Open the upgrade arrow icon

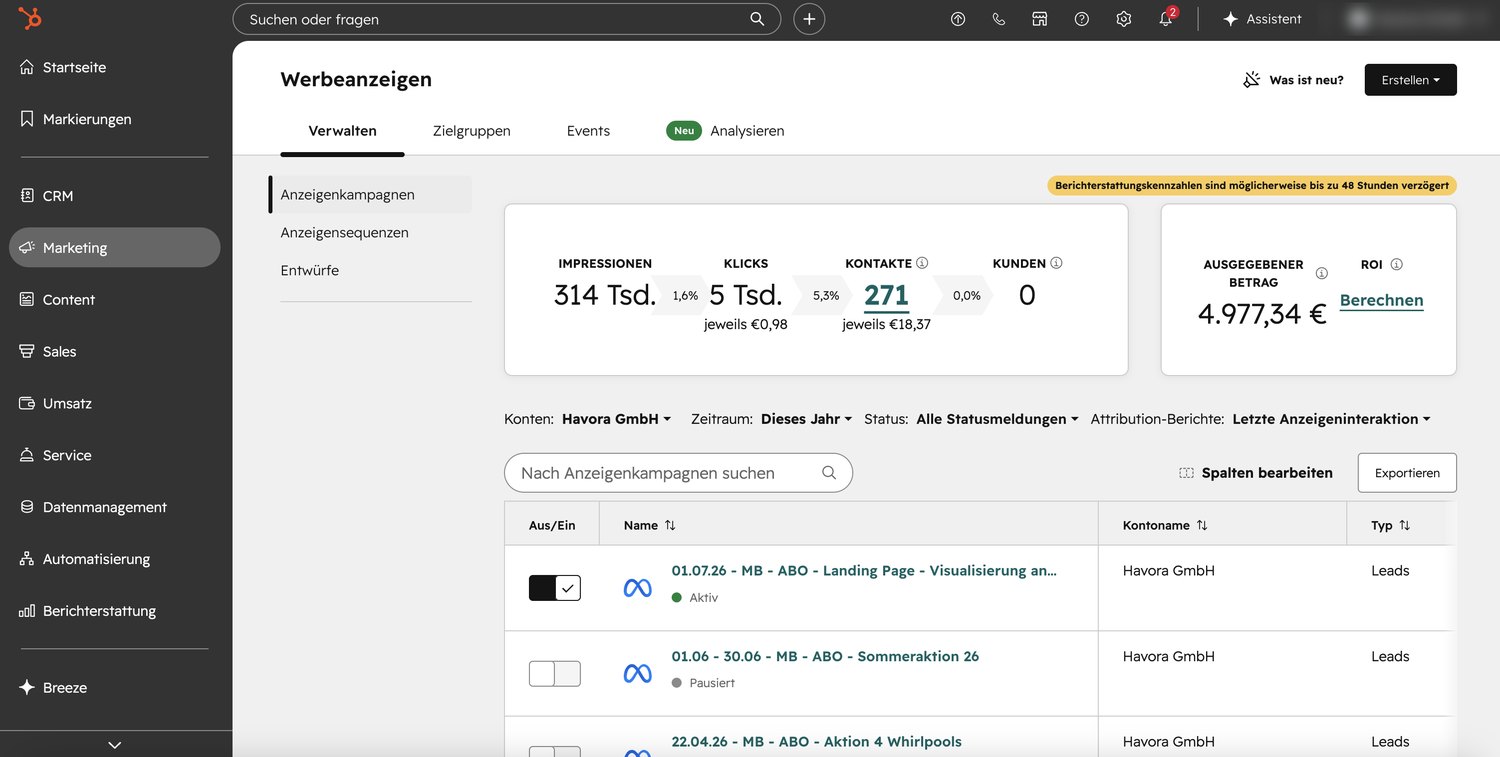tap(958, 19)
